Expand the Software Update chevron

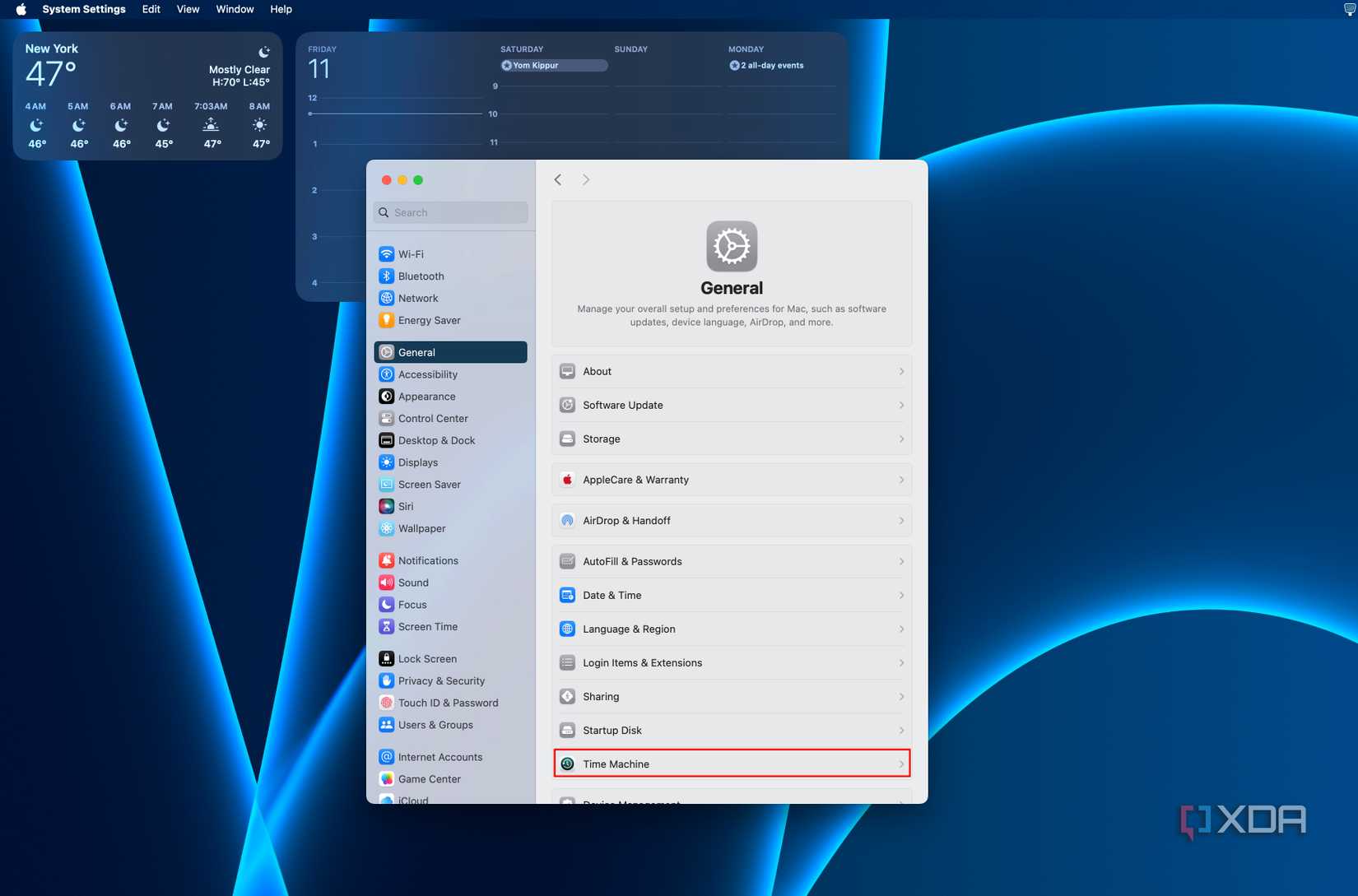pyautogui.click(x=901, y=405)
